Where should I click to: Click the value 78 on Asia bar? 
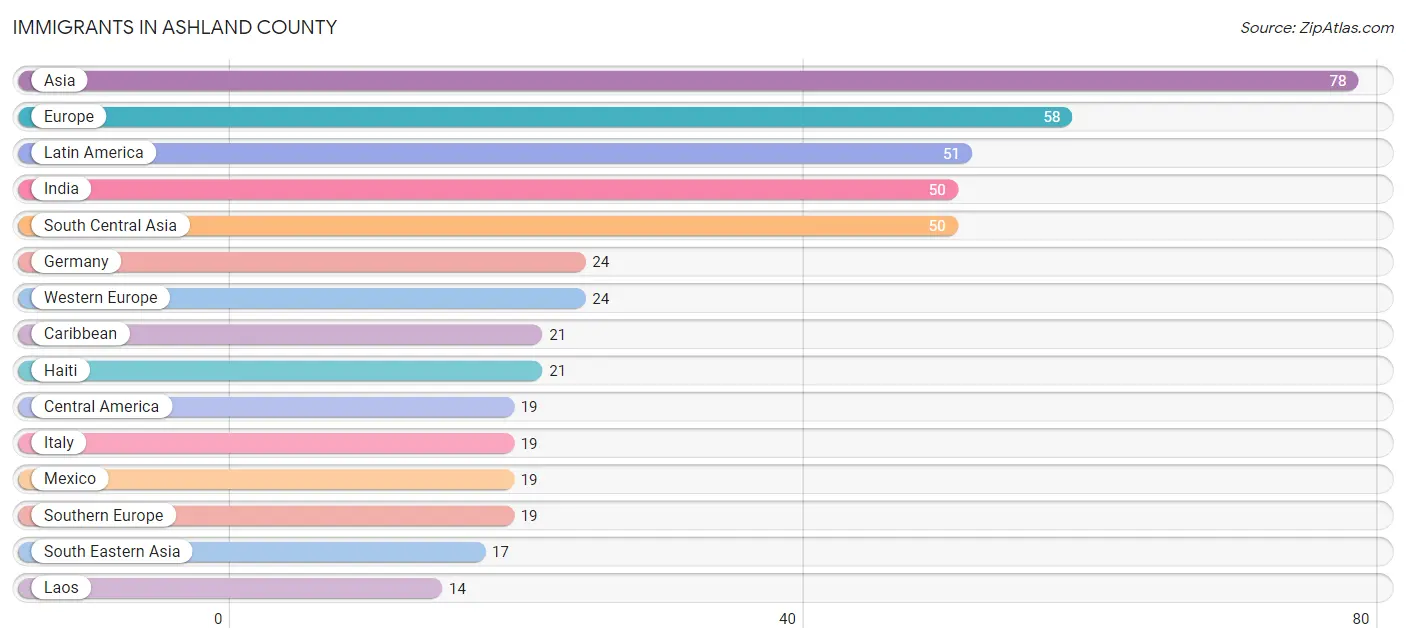coord(1338,81)
